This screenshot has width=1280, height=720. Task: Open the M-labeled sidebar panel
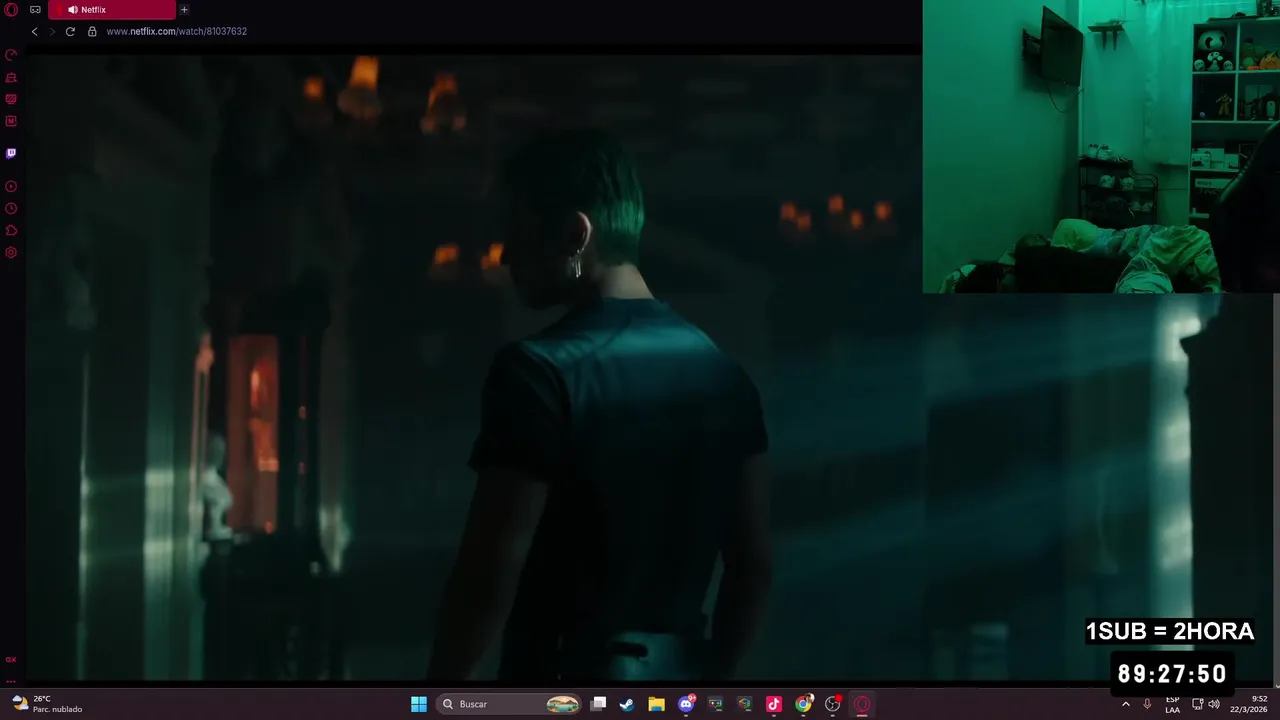pyautogui.click(x=11, y=121)
